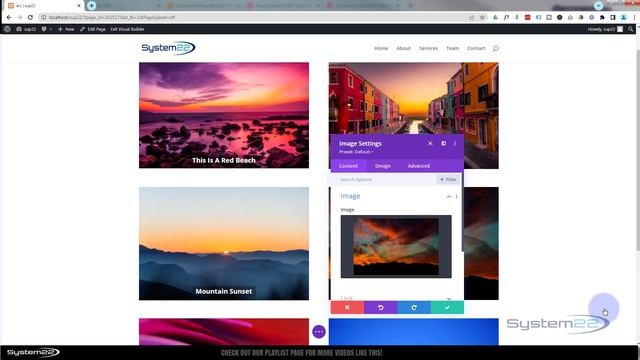Discard changes with the red X button
The width and height of the screenshot is (640, 360).
click(x=347, y=307)
